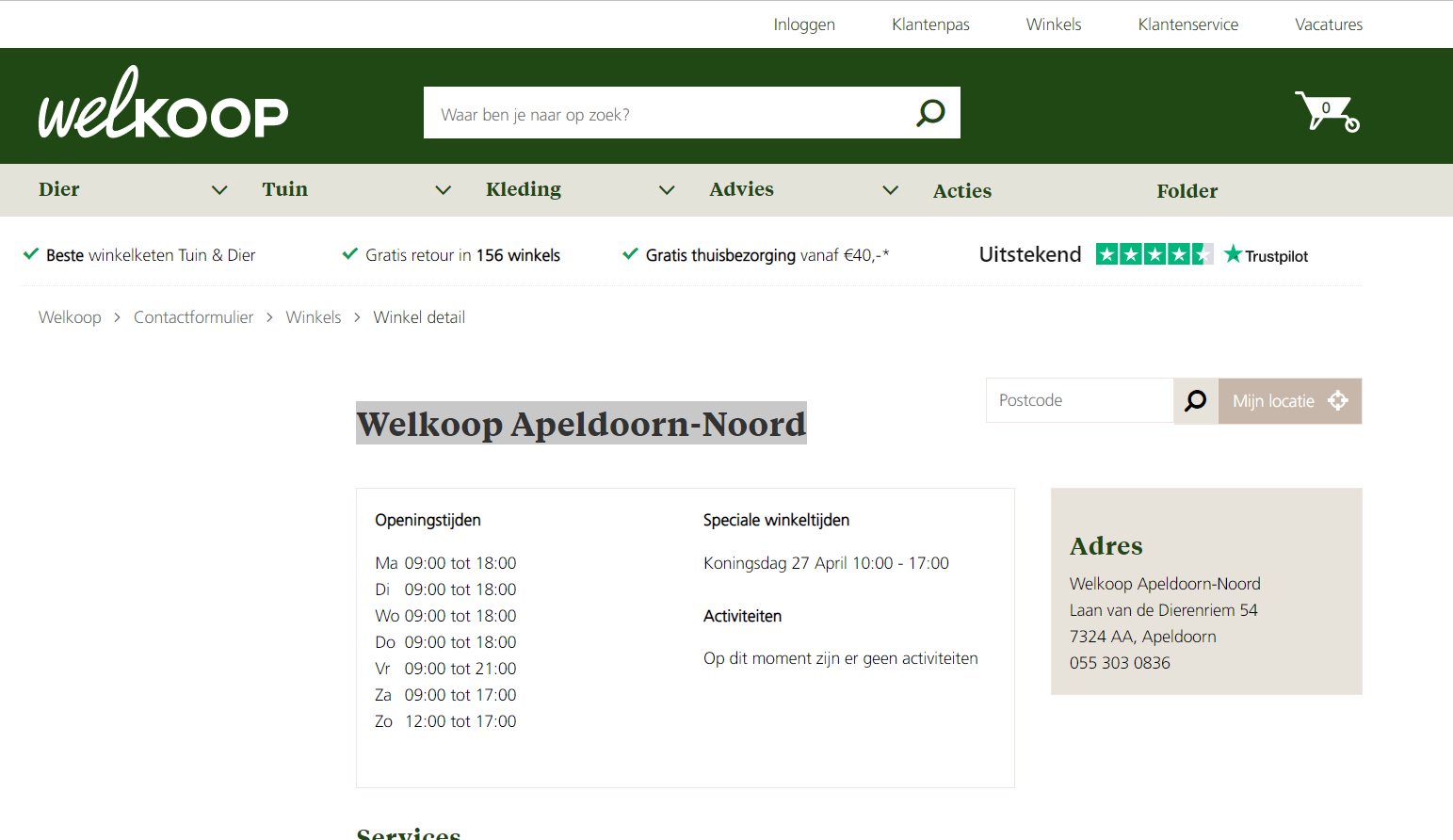Click the search magnifier icon in header

(x=930, y=113)
